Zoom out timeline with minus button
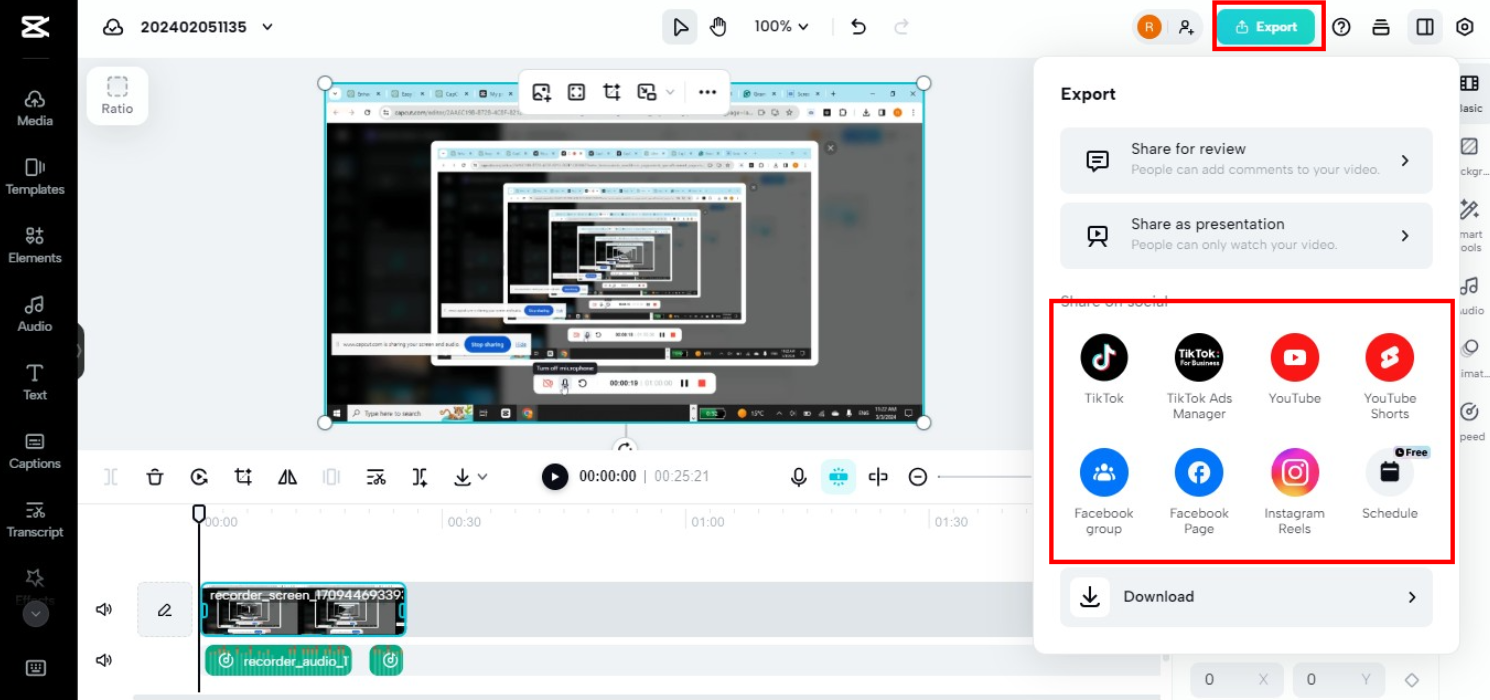This screenshot has height=700, width=1490. [918, 477]
